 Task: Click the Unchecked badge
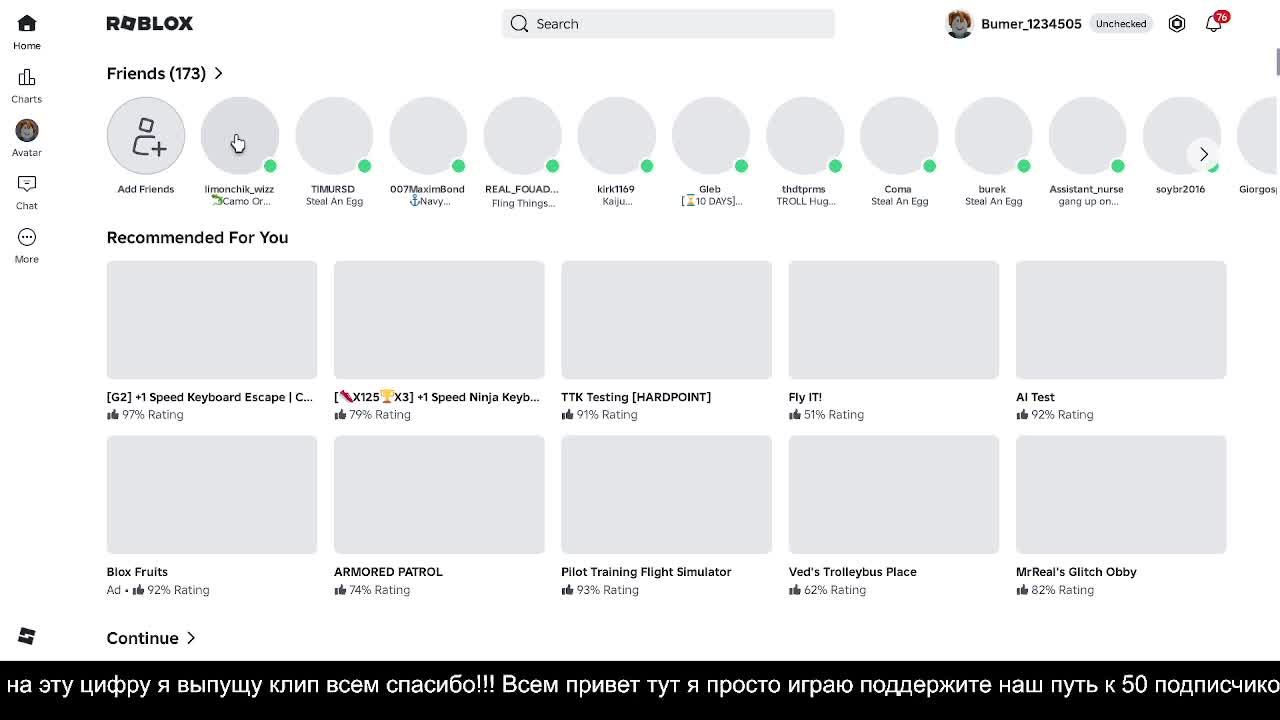point(1121,24)
